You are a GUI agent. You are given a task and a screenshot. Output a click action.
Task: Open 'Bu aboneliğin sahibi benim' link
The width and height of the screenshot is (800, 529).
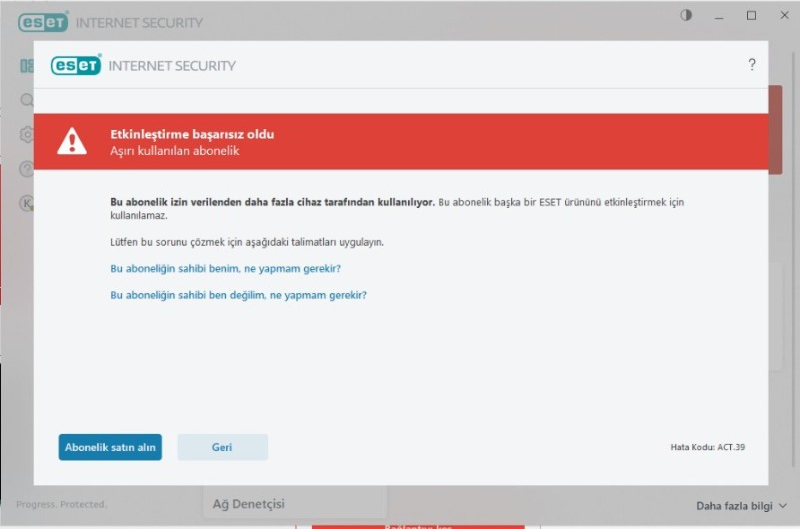[225, 269]
